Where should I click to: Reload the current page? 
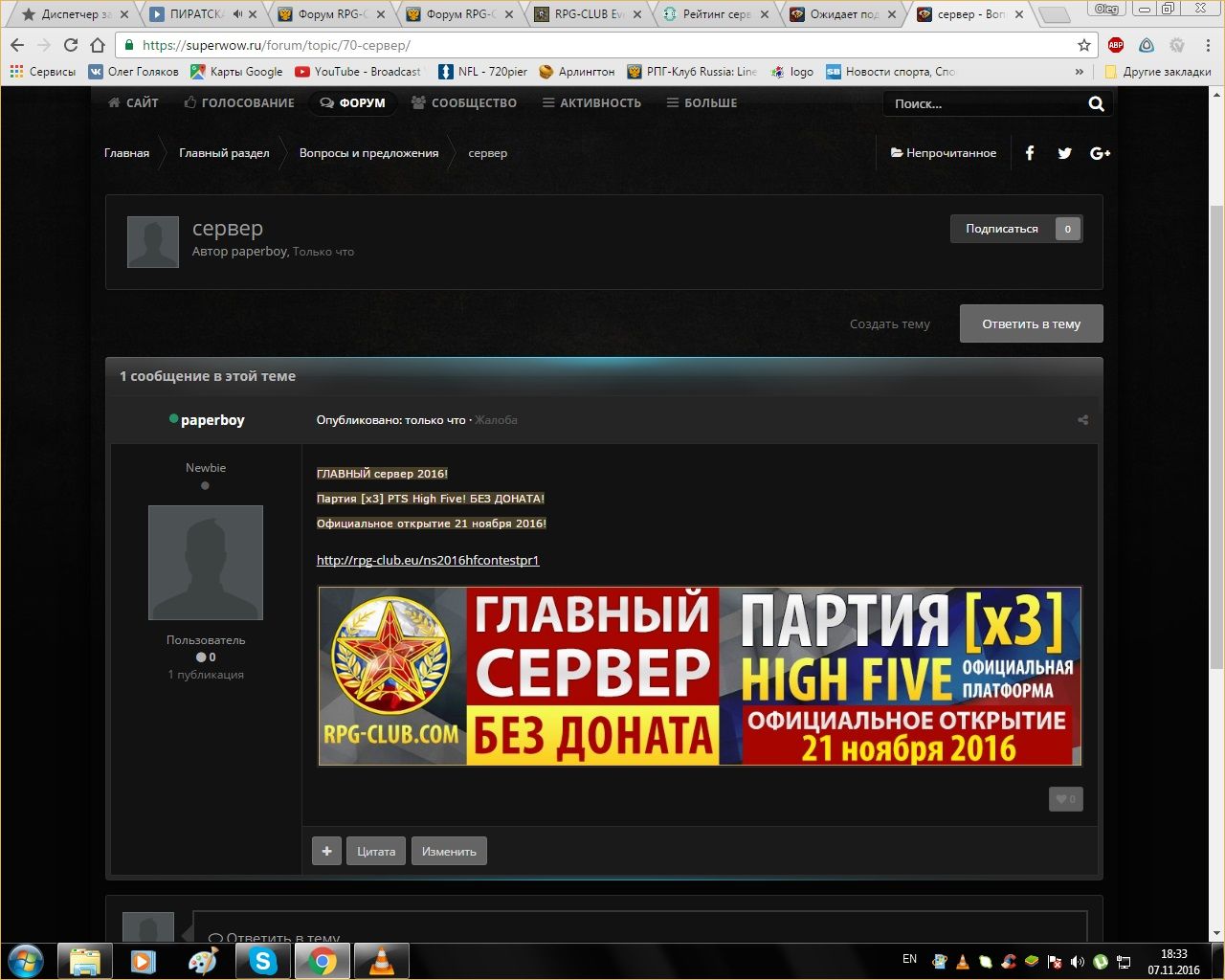(70, 45)
